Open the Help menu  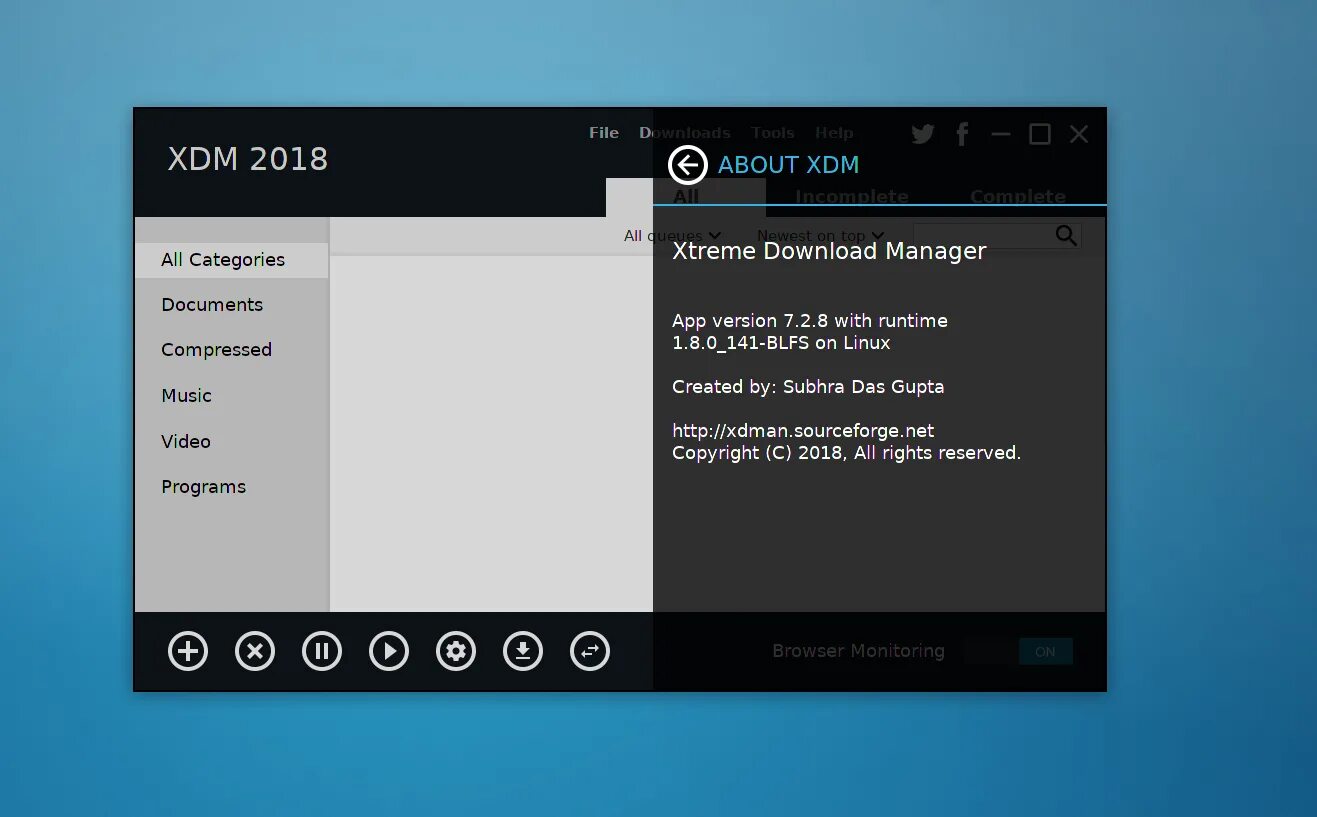point(834,133)
